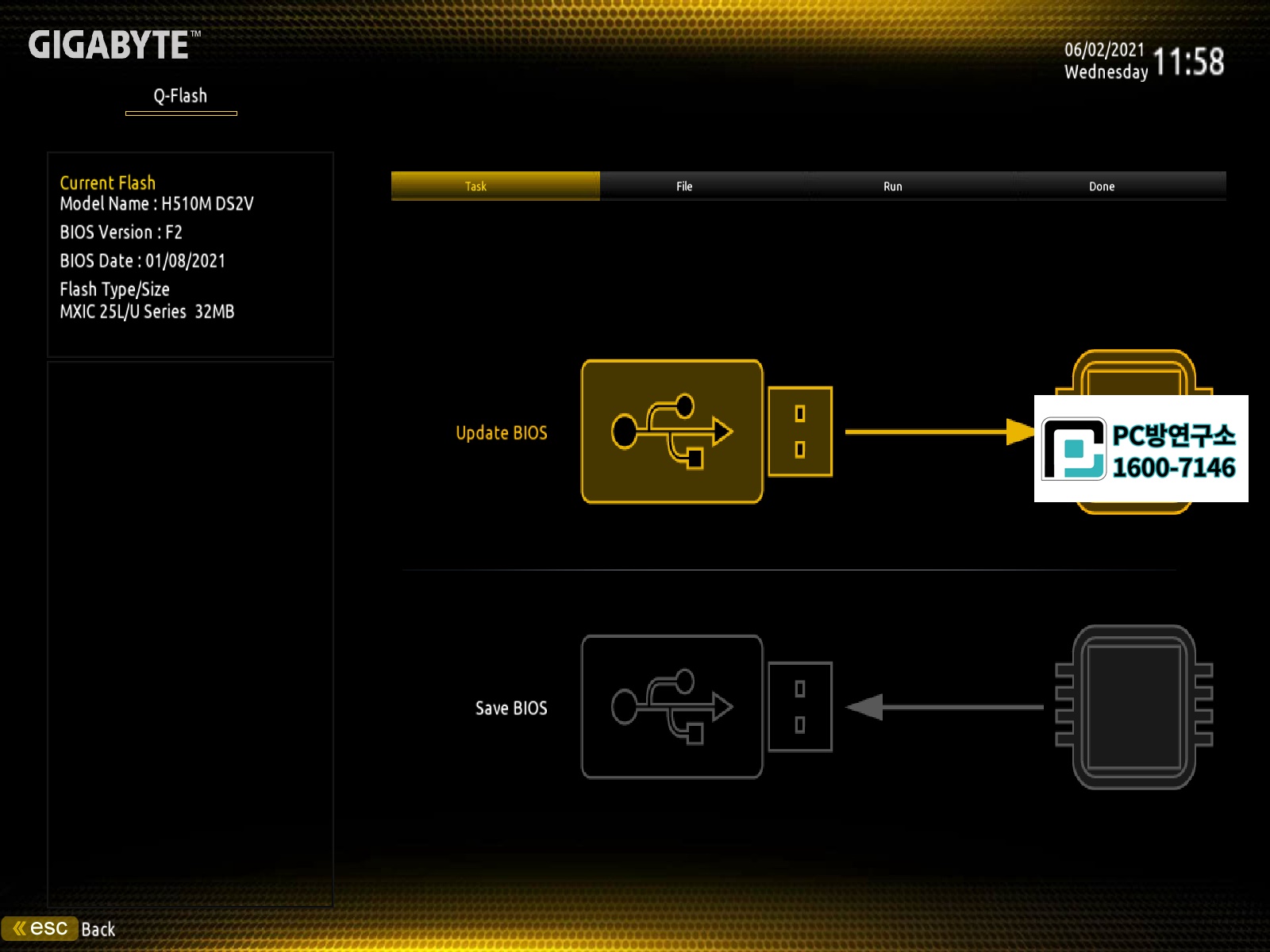This screenshot has width=1270, height=952.
Task: Click the Save BIOS chip icon
Action: point(1133,707)
